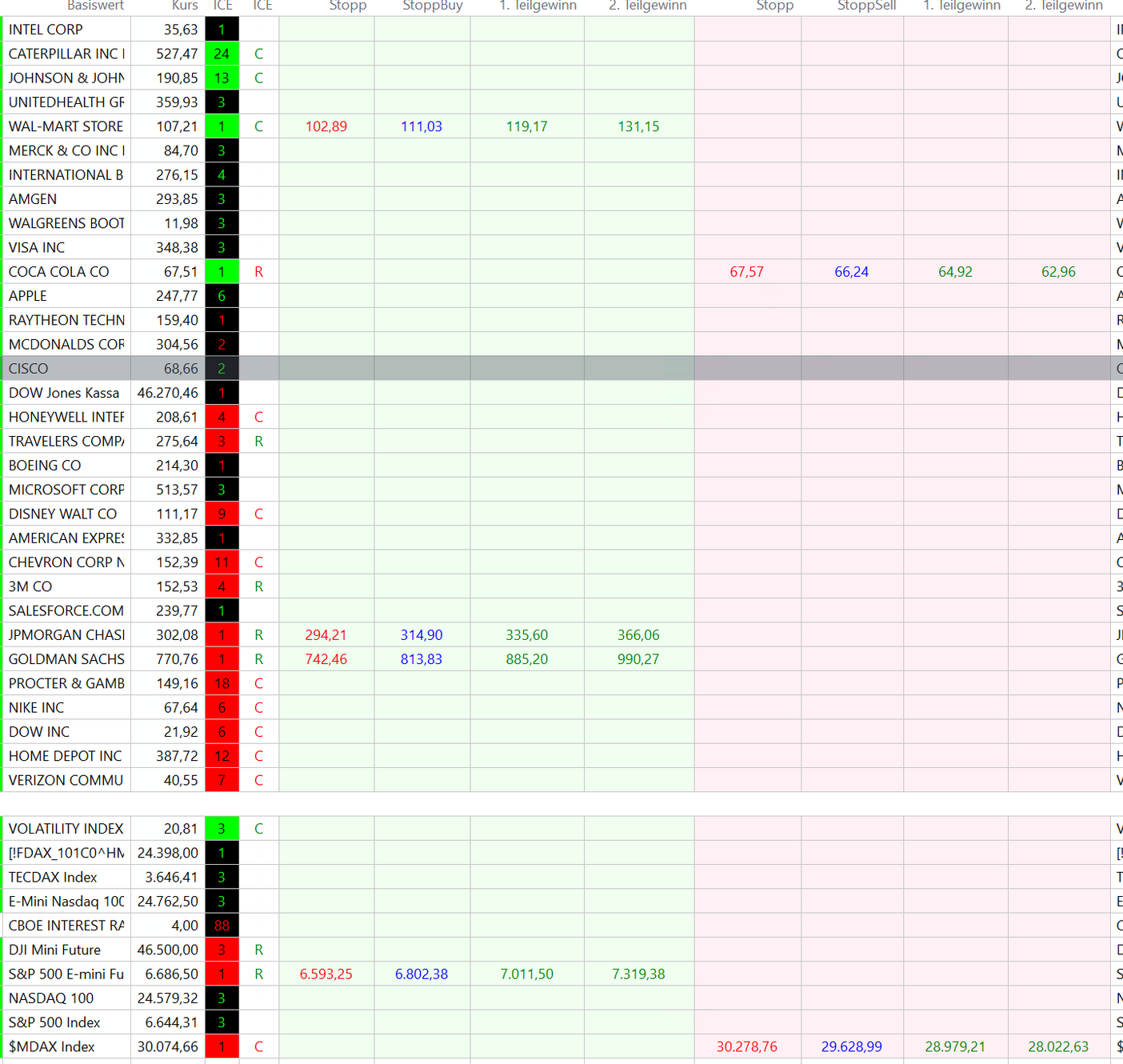Click DOW Jones Kassa price 46.270,46
The width and height of the screenshot is (1123, 1064).
click(x=168, y=393)
